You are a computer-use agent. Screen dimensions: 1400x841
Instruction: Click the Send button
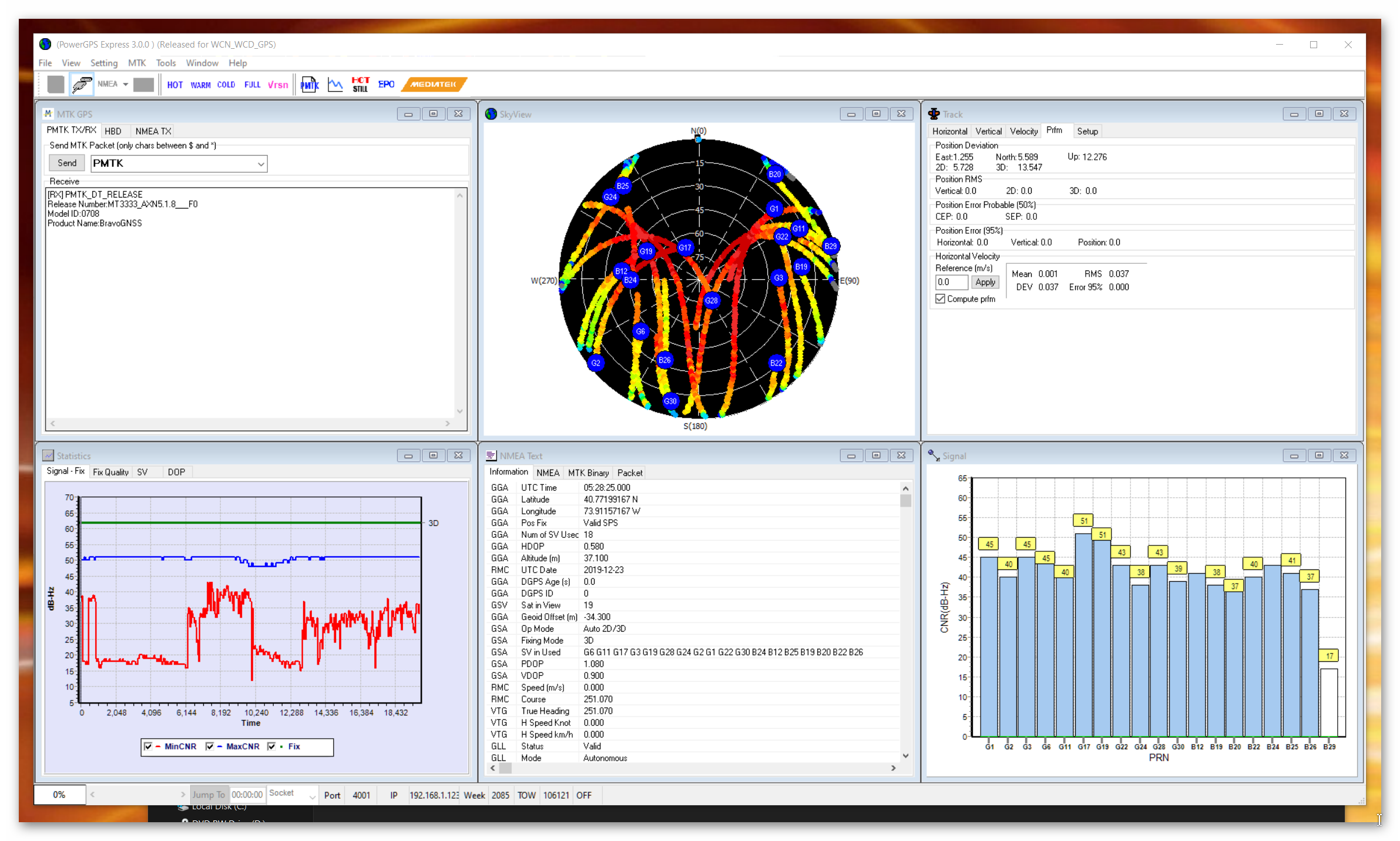pyautogui.click(x=67, y=163)
